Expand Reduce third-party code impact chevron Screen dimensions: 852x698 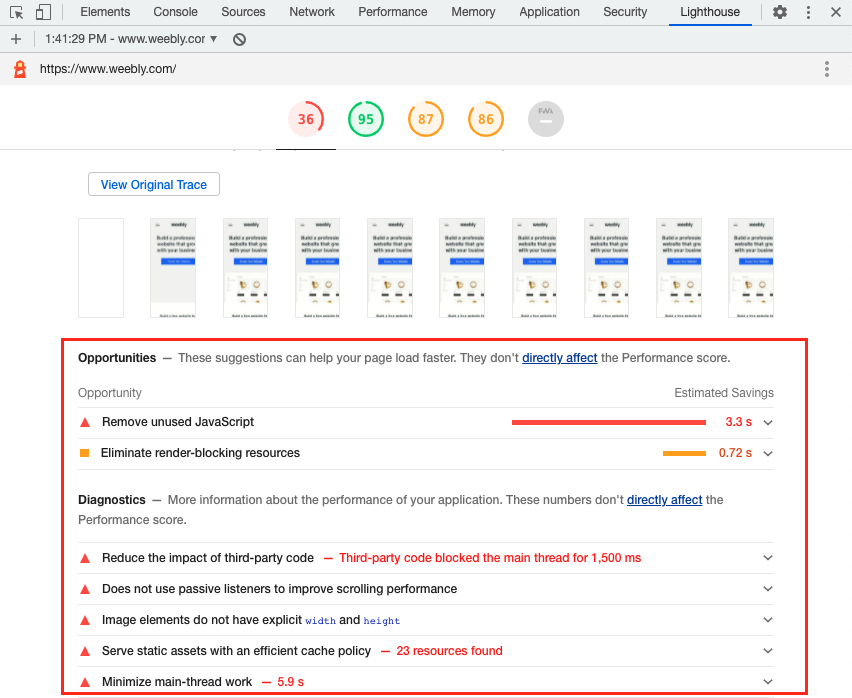[768, 558]
